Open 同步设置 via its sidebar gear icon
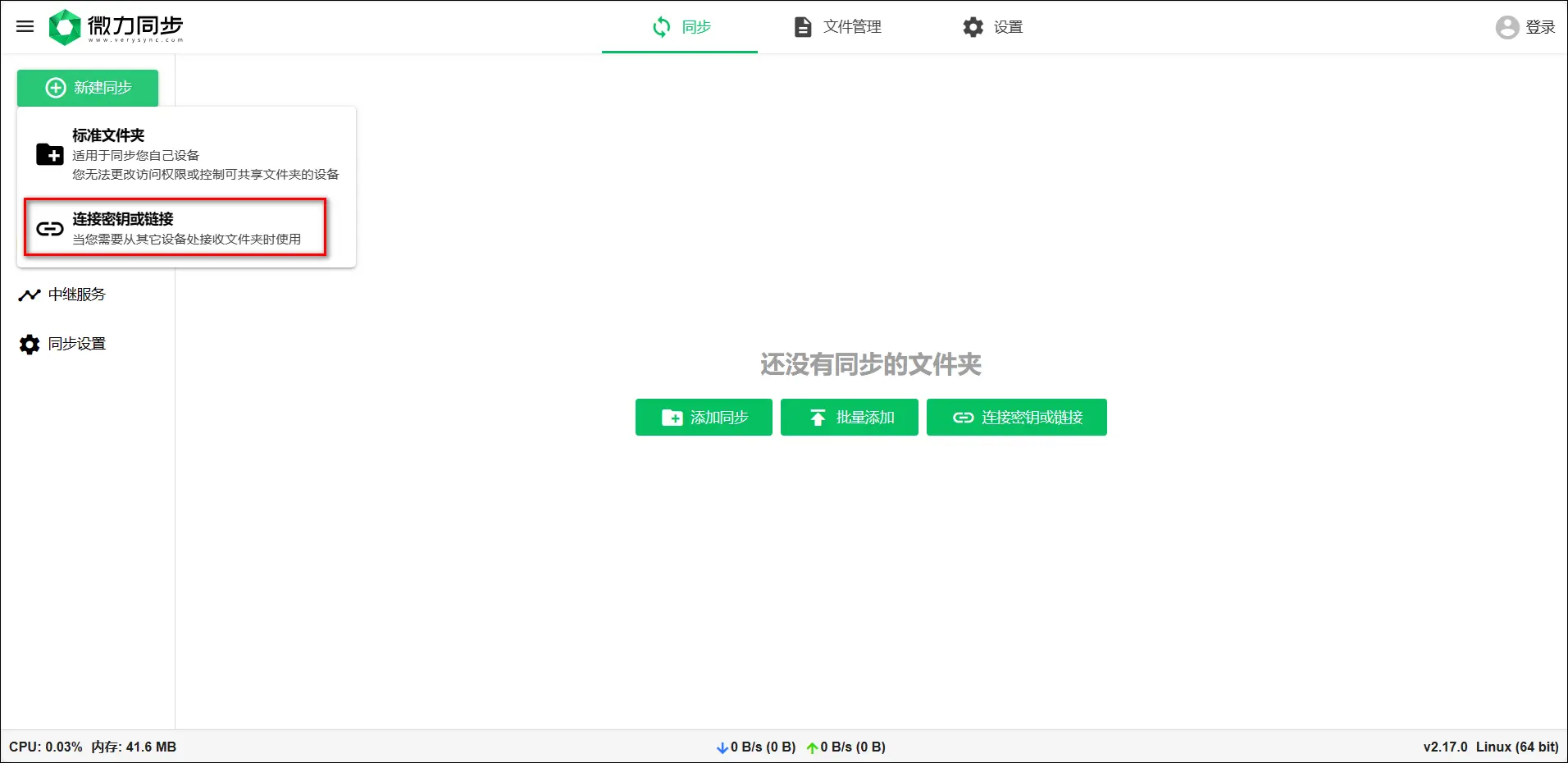1568x763 pixels. point(30,345)
